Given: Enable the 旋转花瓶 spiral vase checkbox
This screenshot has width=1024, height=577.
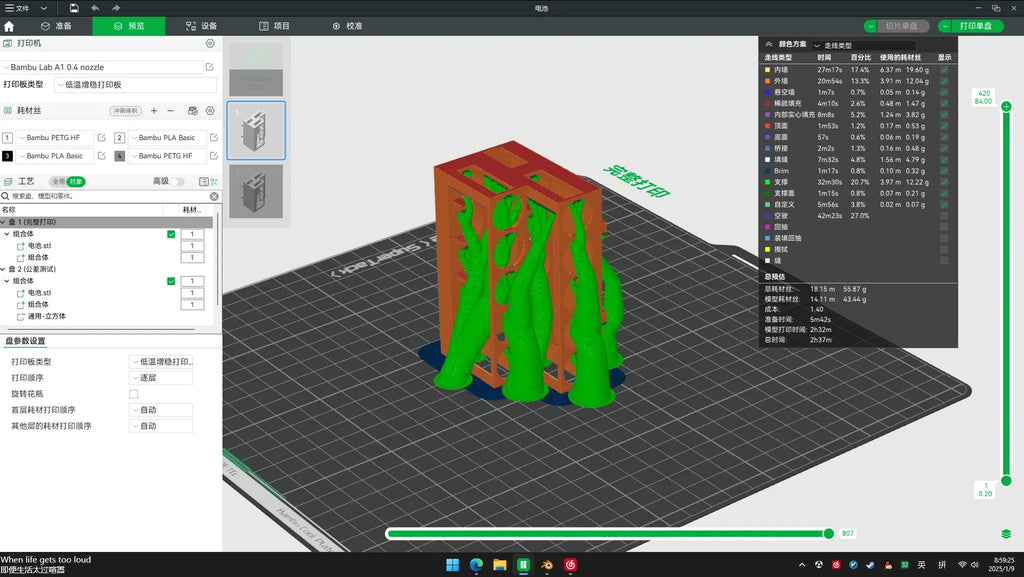Looking at the screenshot, I should point(134,394).
